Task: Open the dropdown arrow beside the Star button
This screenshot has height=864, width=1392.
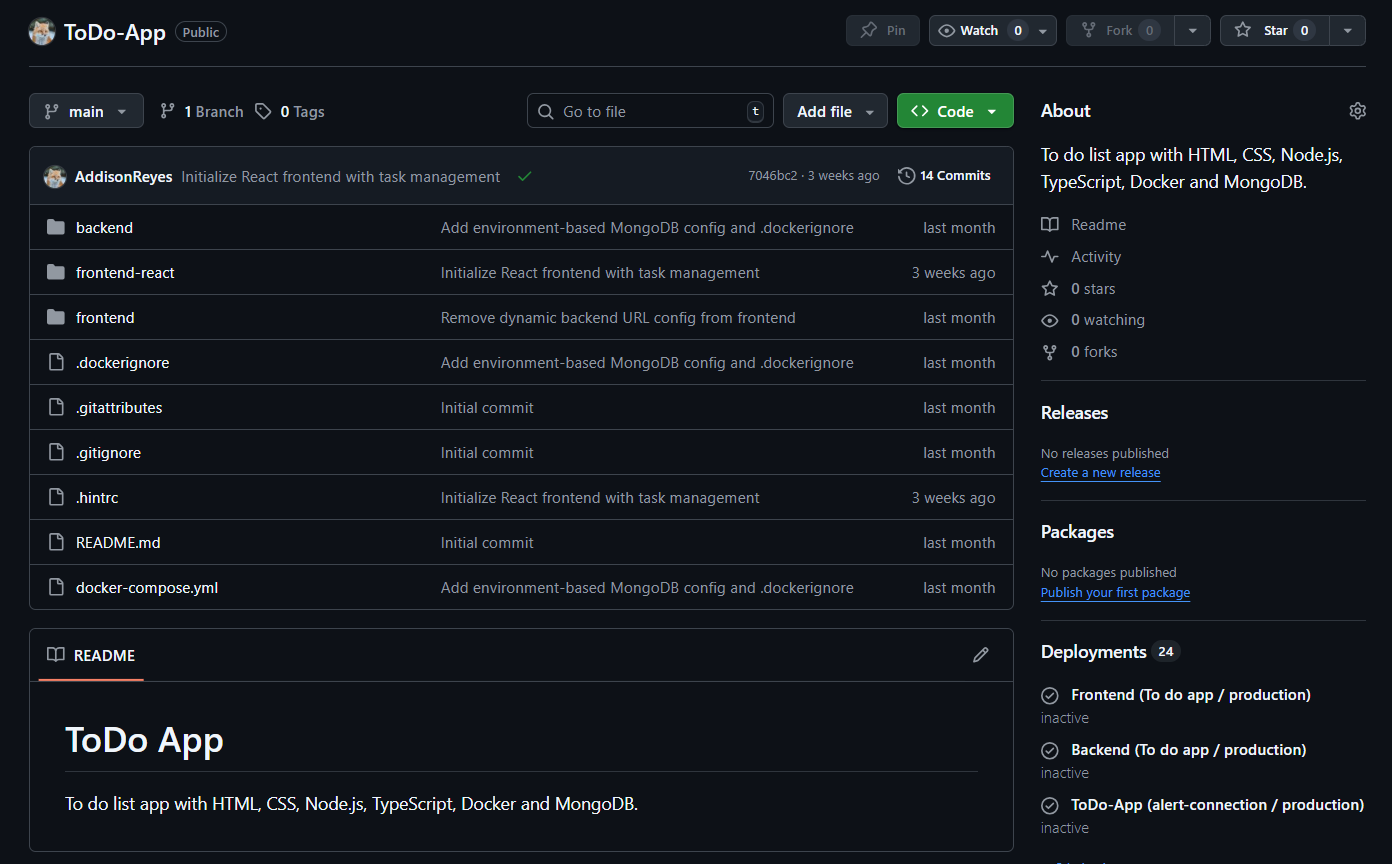Action: click(1347, 31)
